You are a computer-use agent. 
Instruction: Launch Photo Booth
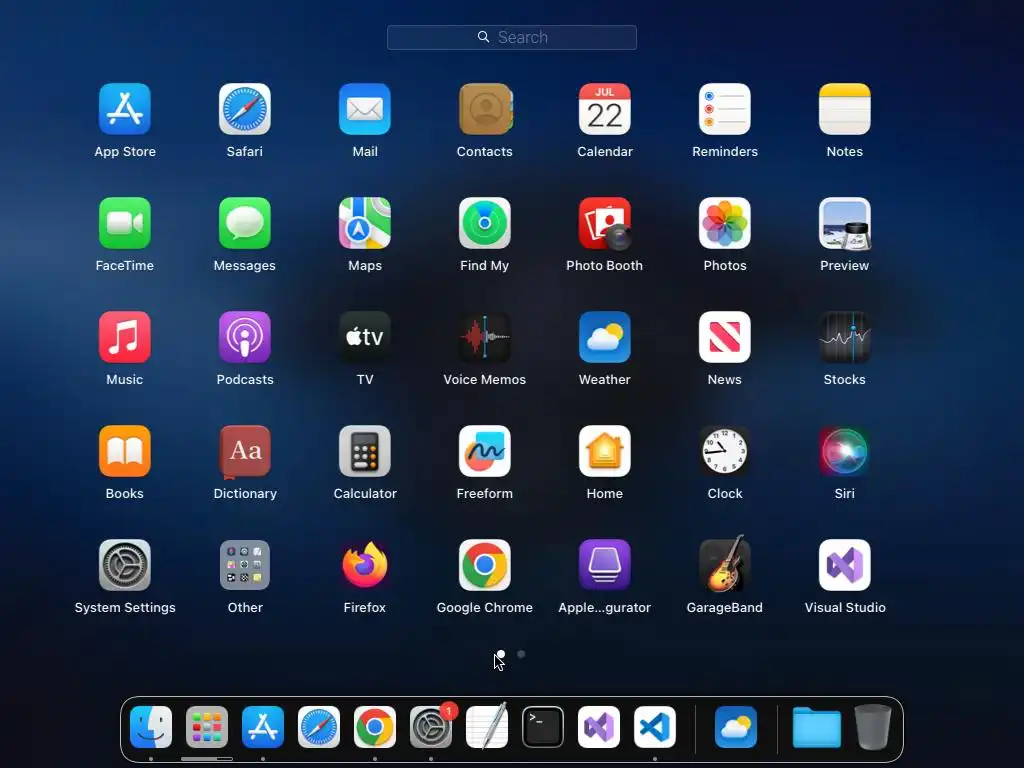point(605,223)
